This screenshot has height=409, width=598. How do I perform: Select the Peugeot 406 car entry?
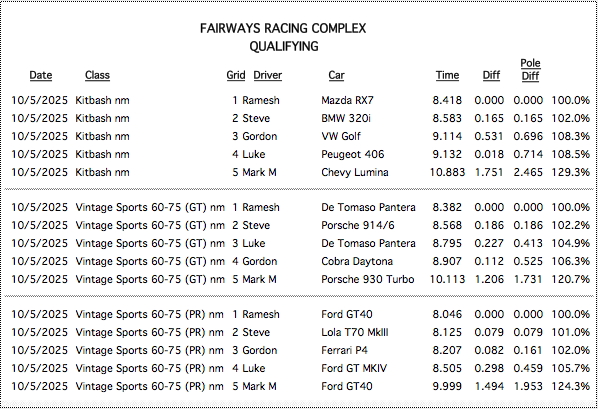coord(353,155)
